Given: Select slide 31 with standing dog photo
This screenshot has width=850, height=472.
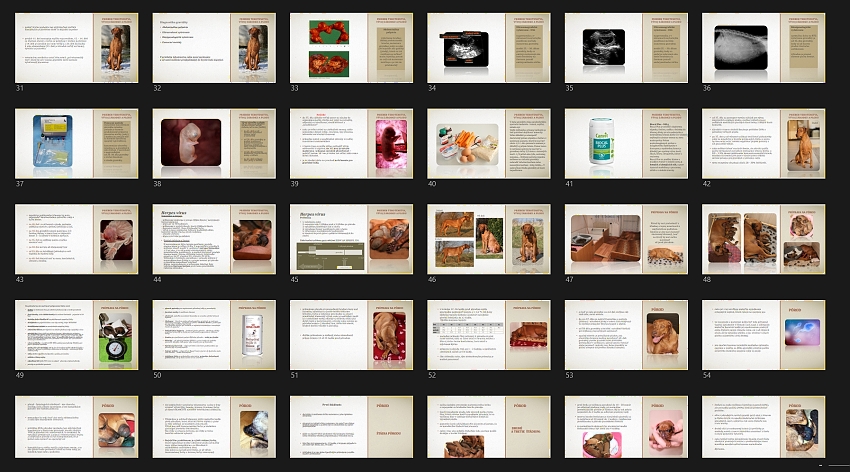Looking at the screenshot, I should click(x=76, y=47).
